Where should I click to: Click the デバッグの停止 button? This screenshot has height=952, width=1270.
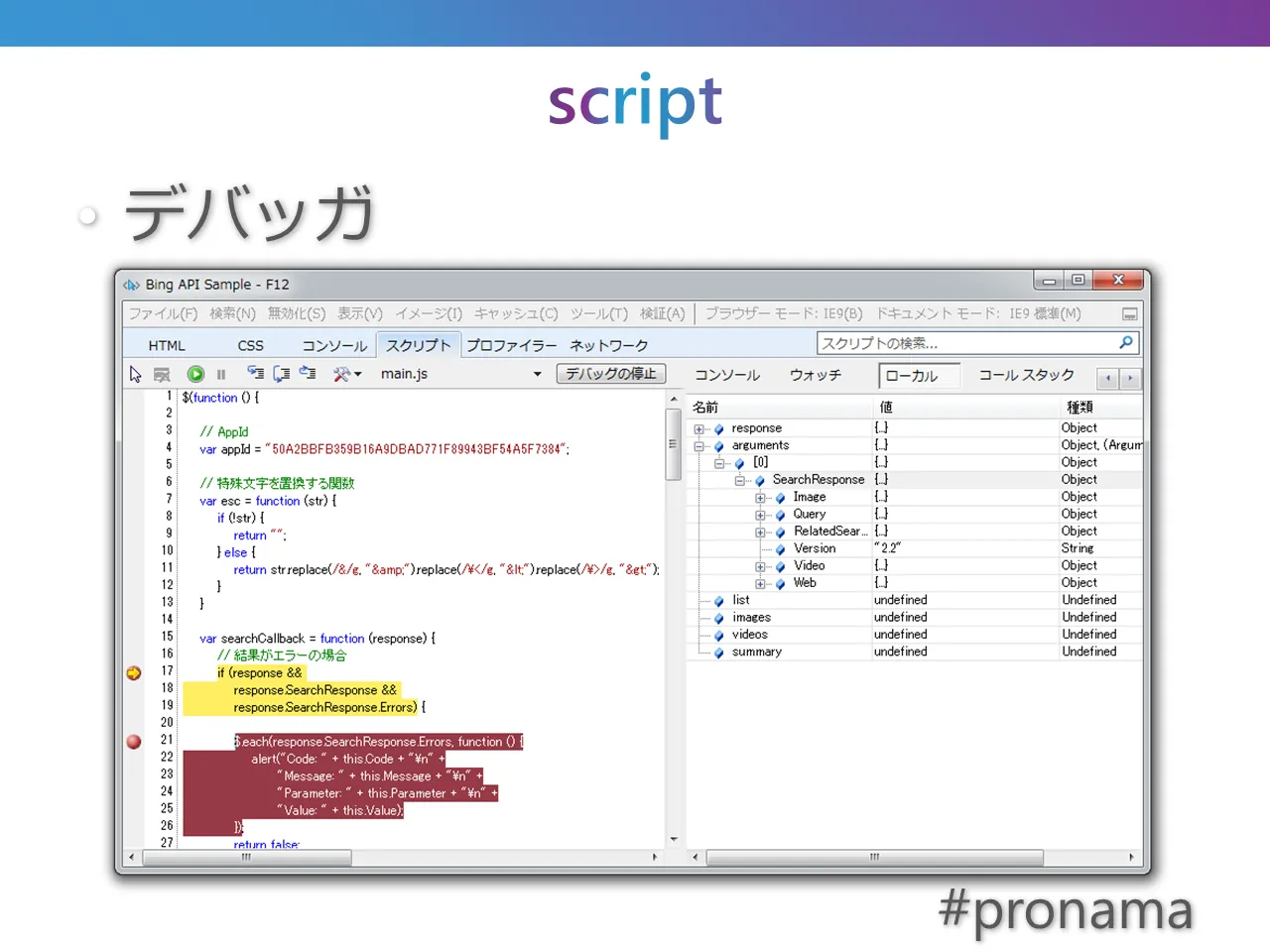(x=611, y=374)
